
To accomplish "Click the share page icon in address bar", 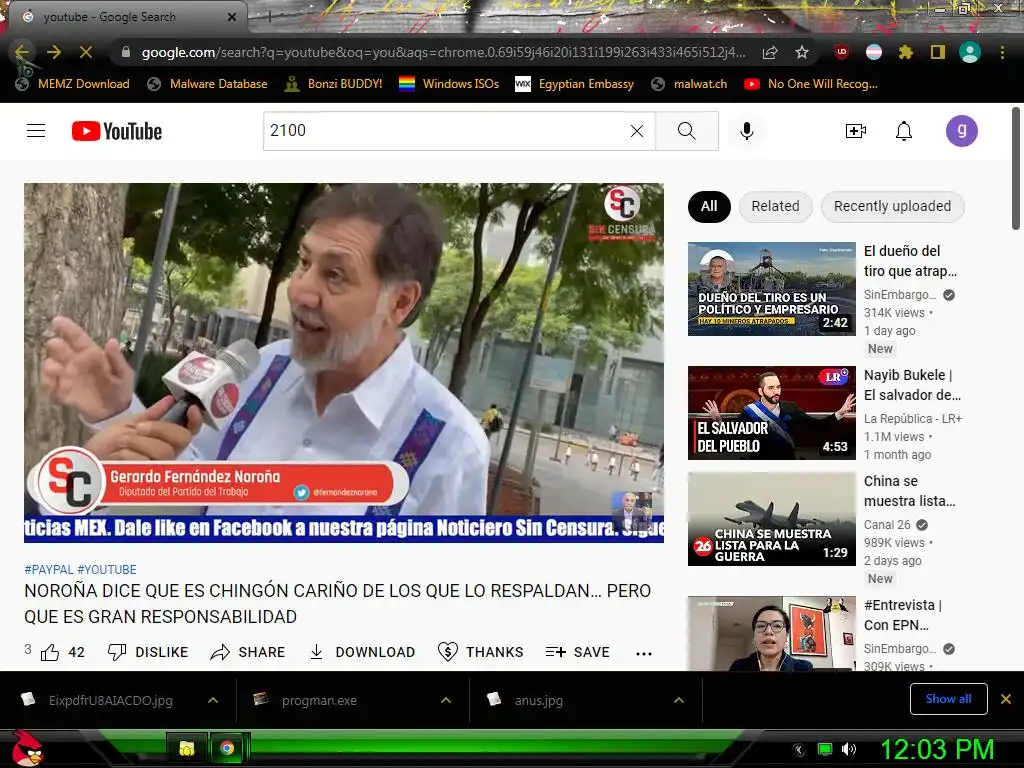I will pyautogui.click(x=770, y=52).
